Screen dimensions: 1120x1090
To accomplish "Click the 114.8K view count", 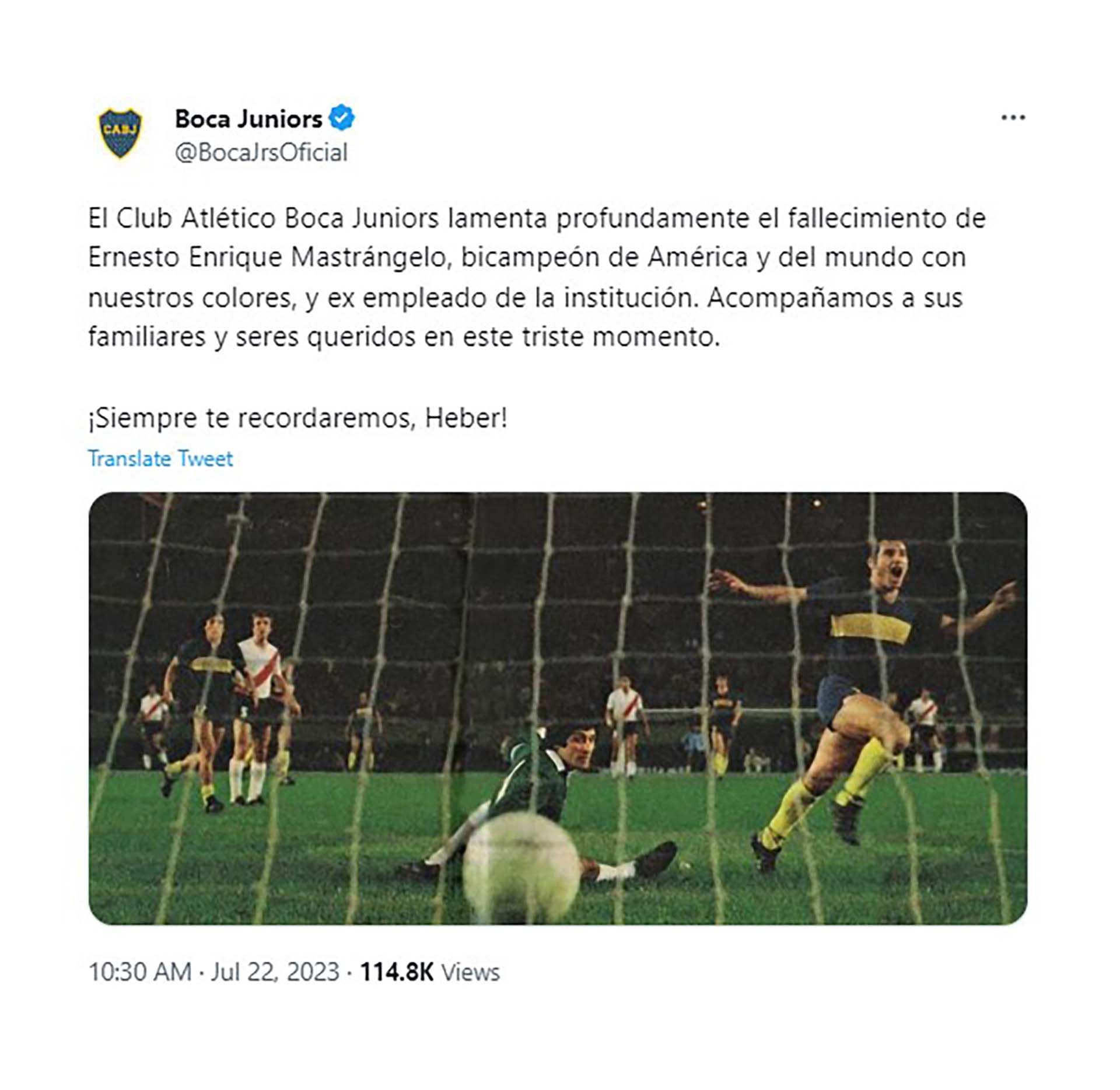I will tap(397, 972).
